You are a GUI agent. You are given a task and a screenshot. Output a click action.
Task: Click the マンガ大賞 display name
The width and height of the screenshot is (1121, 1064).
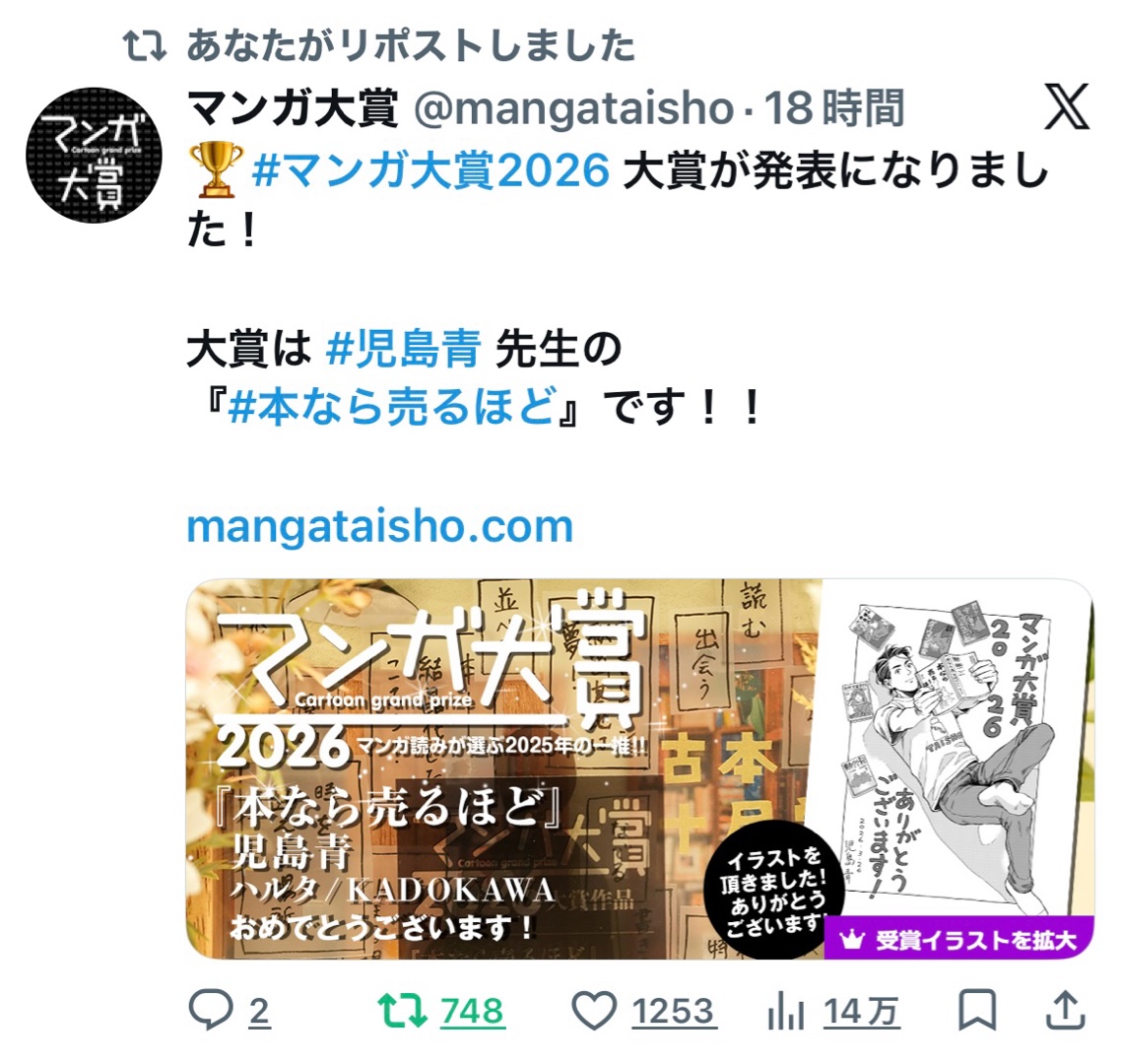tap(293, 108)
